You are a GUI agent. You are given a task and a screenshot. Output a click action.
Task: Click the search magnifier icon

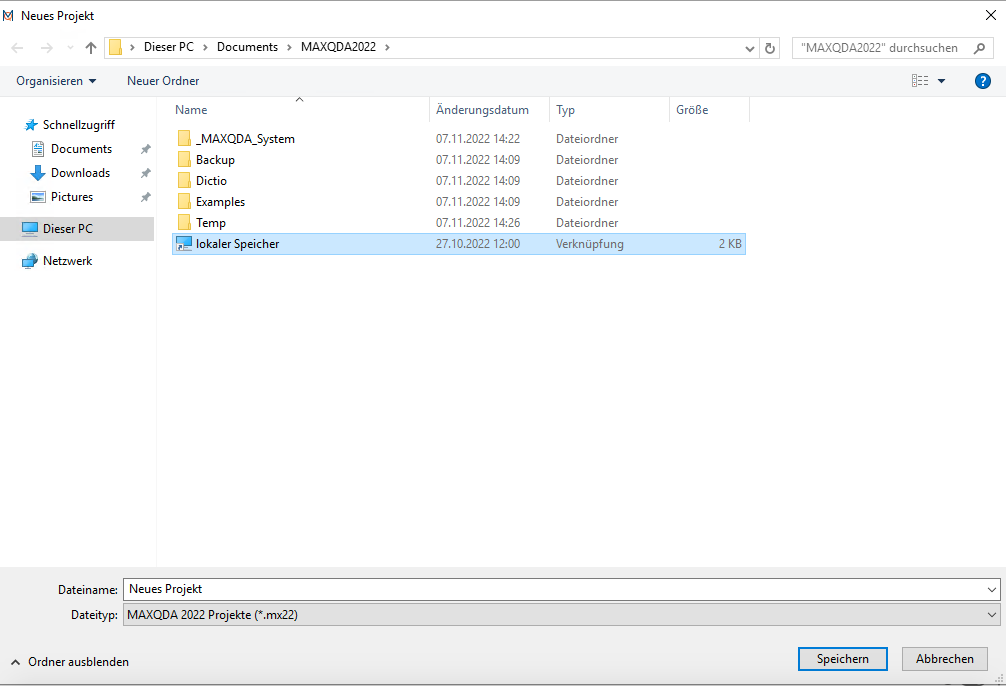click(x=978, y=48)
